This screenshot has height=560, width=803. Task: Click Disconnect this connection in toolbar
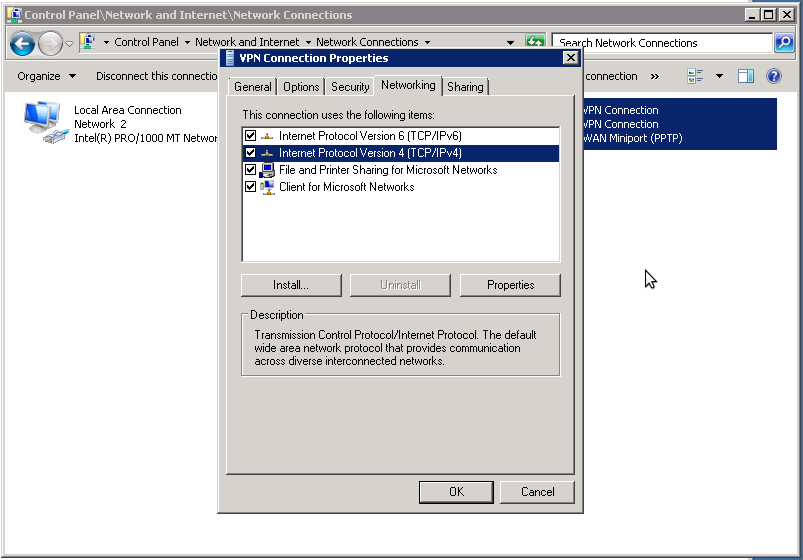pyautogui.click(x=157, y=76)
